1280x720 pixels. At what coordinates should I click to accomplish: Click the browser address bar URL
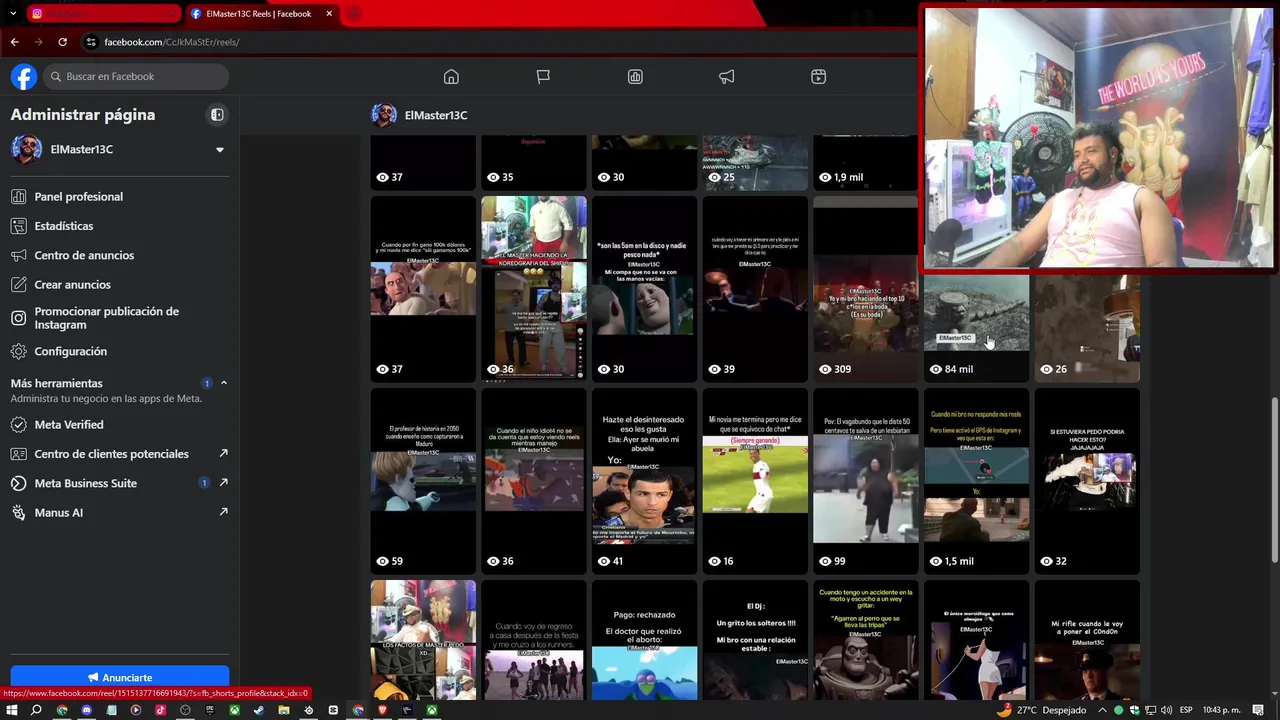pos(172,42)
